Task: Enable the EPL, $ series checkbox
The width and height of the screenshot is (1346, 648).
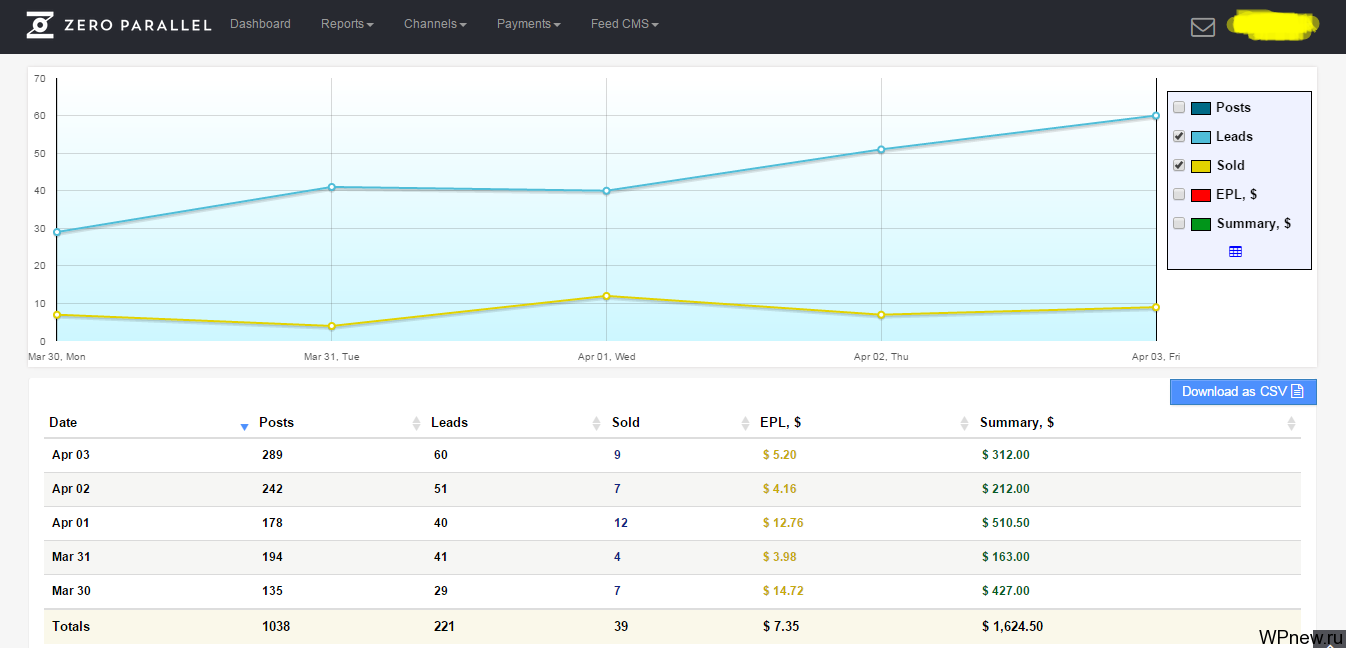Action: click(1179, 194)
